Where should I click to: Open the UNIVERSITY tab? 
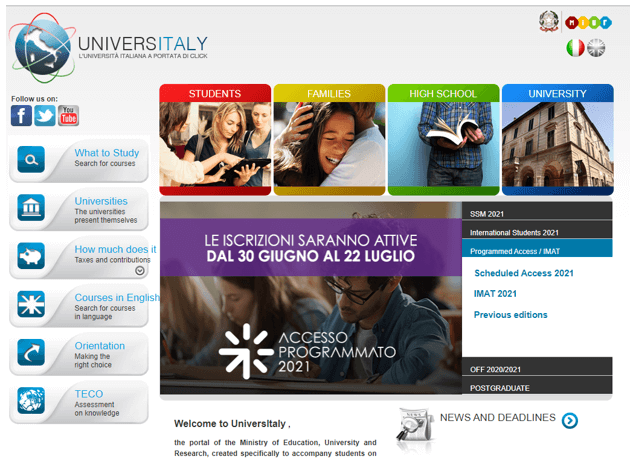pos(558,94)
